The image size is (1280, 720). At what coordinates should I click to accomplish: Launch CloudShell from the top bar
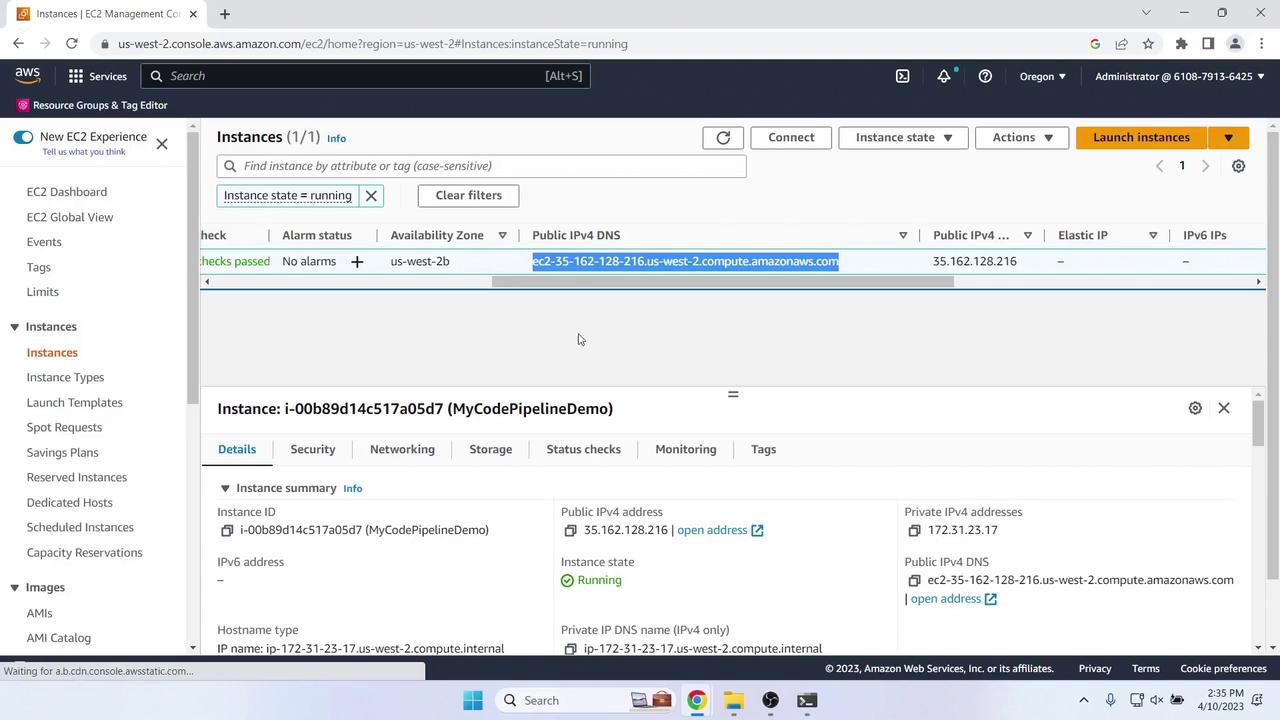(x=902, y=76)
